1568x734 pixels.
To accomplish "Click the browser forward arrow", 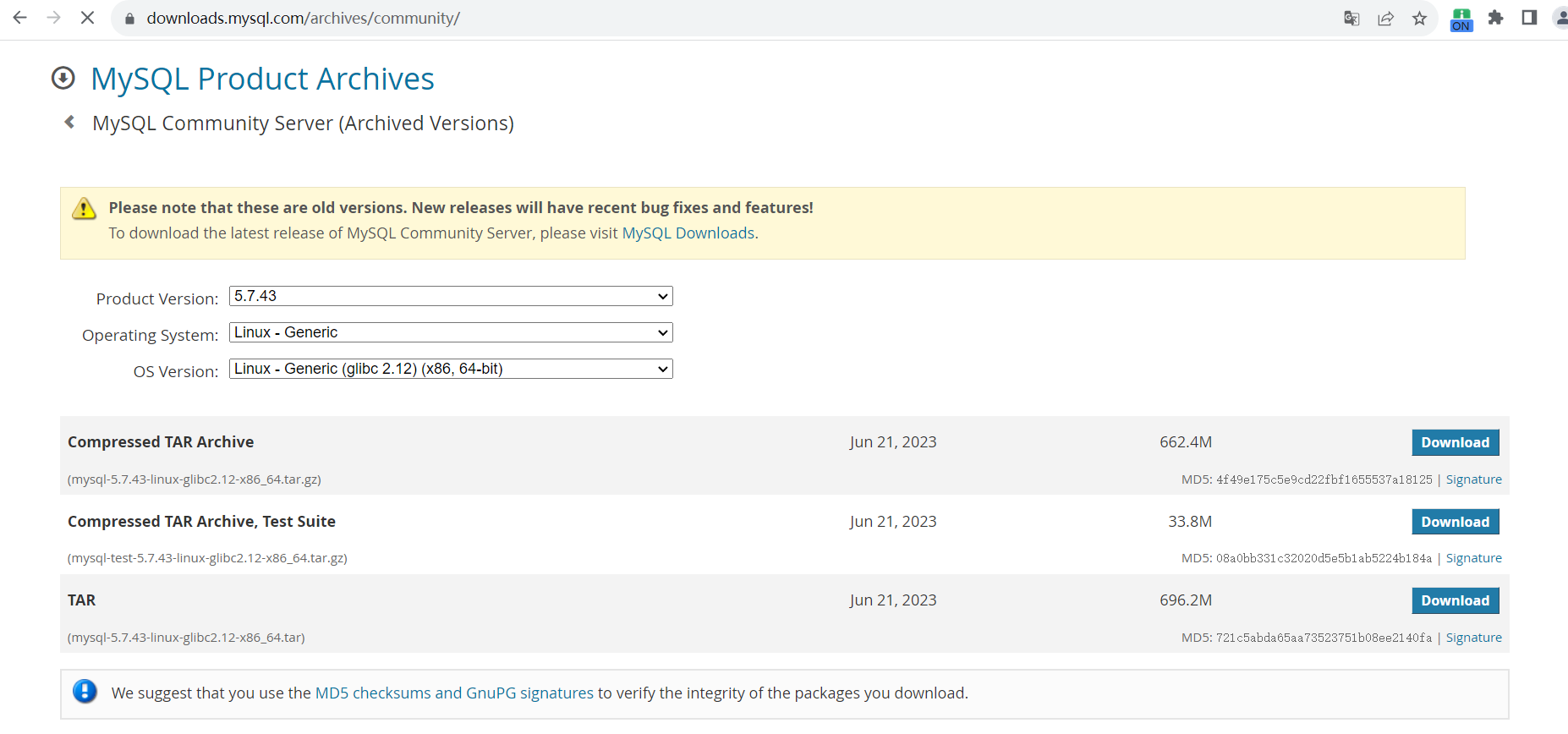I will pyautogui.click(x=54, y=18).
